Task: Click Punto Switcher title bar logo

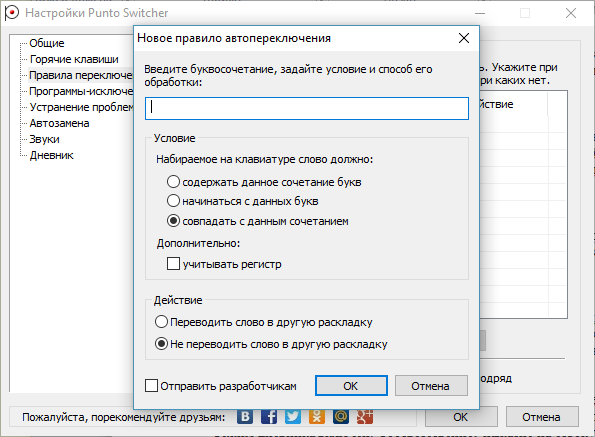Action: click(x=11, y=13)
